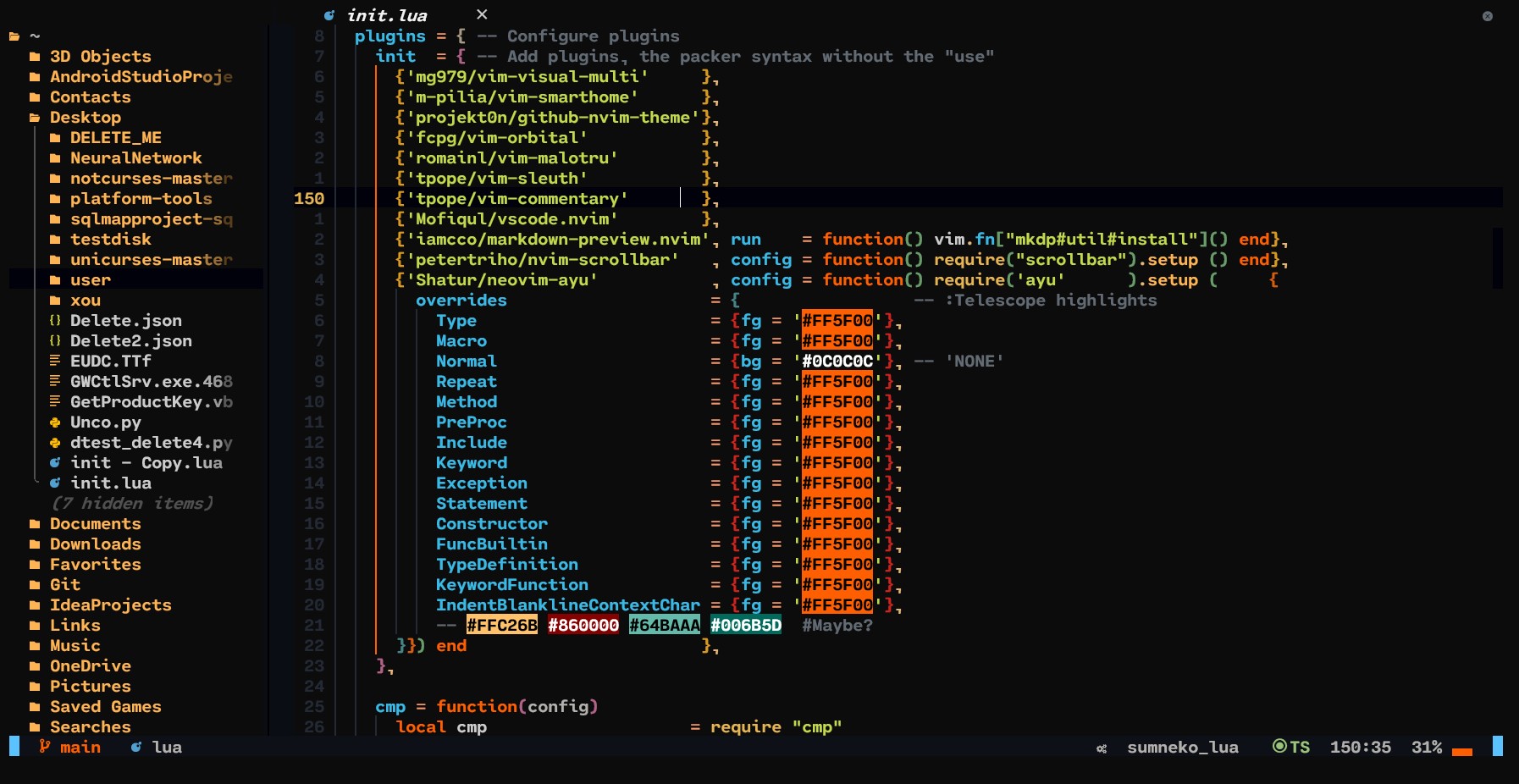The image size is (1519, 784).
Task: Click the #860000 color swatch
Action: (x=583, y=626)
